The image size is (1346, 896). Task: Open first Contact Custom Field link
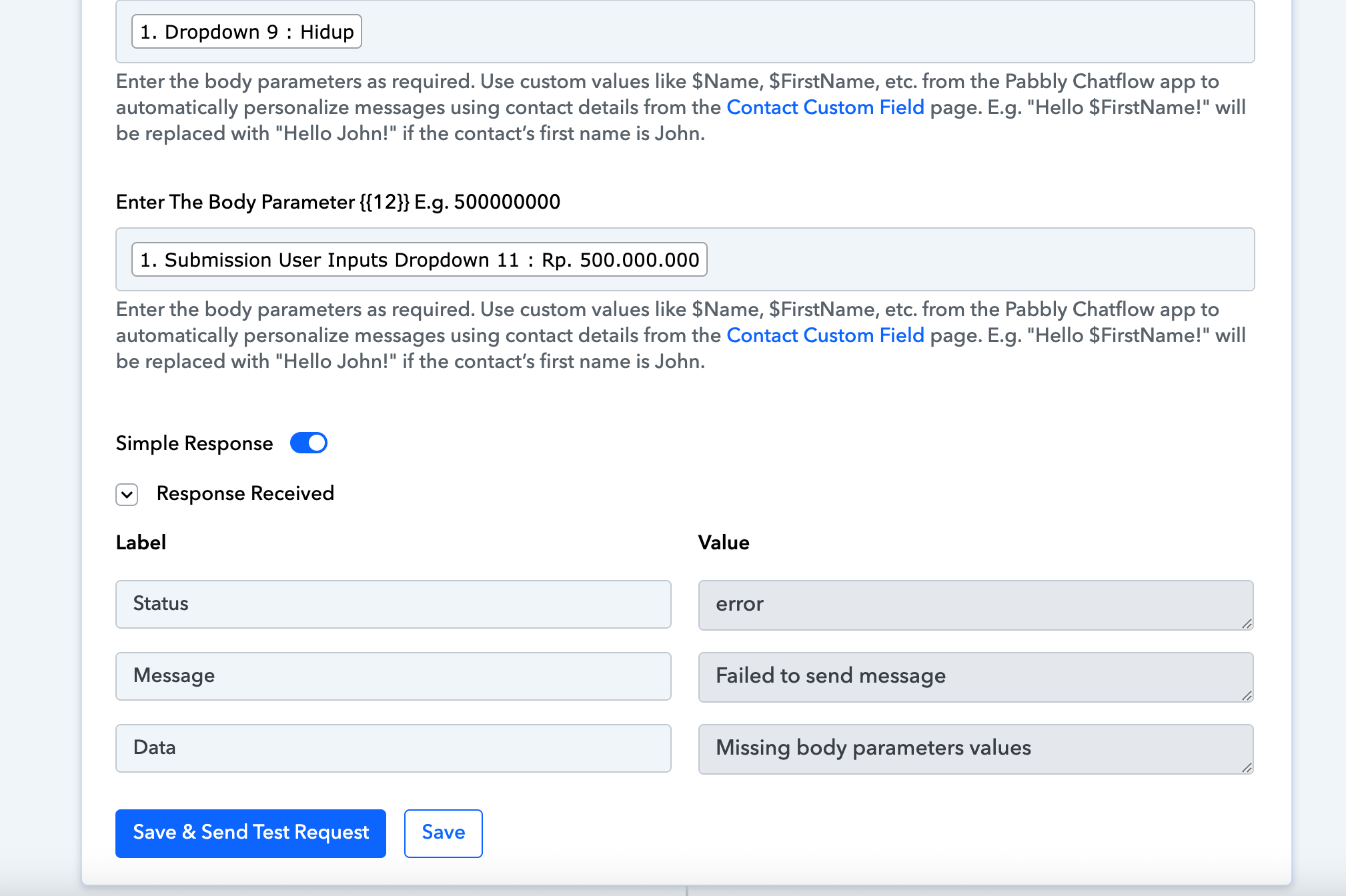tap(825, 107)
